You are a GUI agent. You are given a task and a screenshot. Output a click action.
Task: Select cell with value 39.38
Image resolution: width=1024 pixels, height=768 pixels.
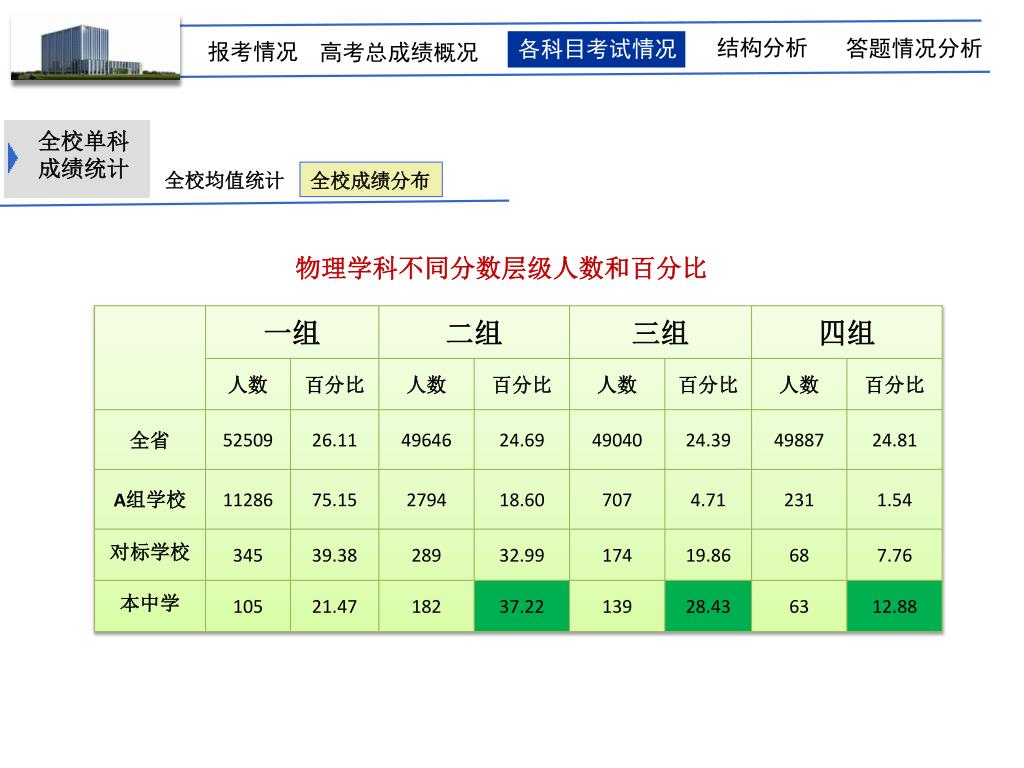(x=334, y=555)
